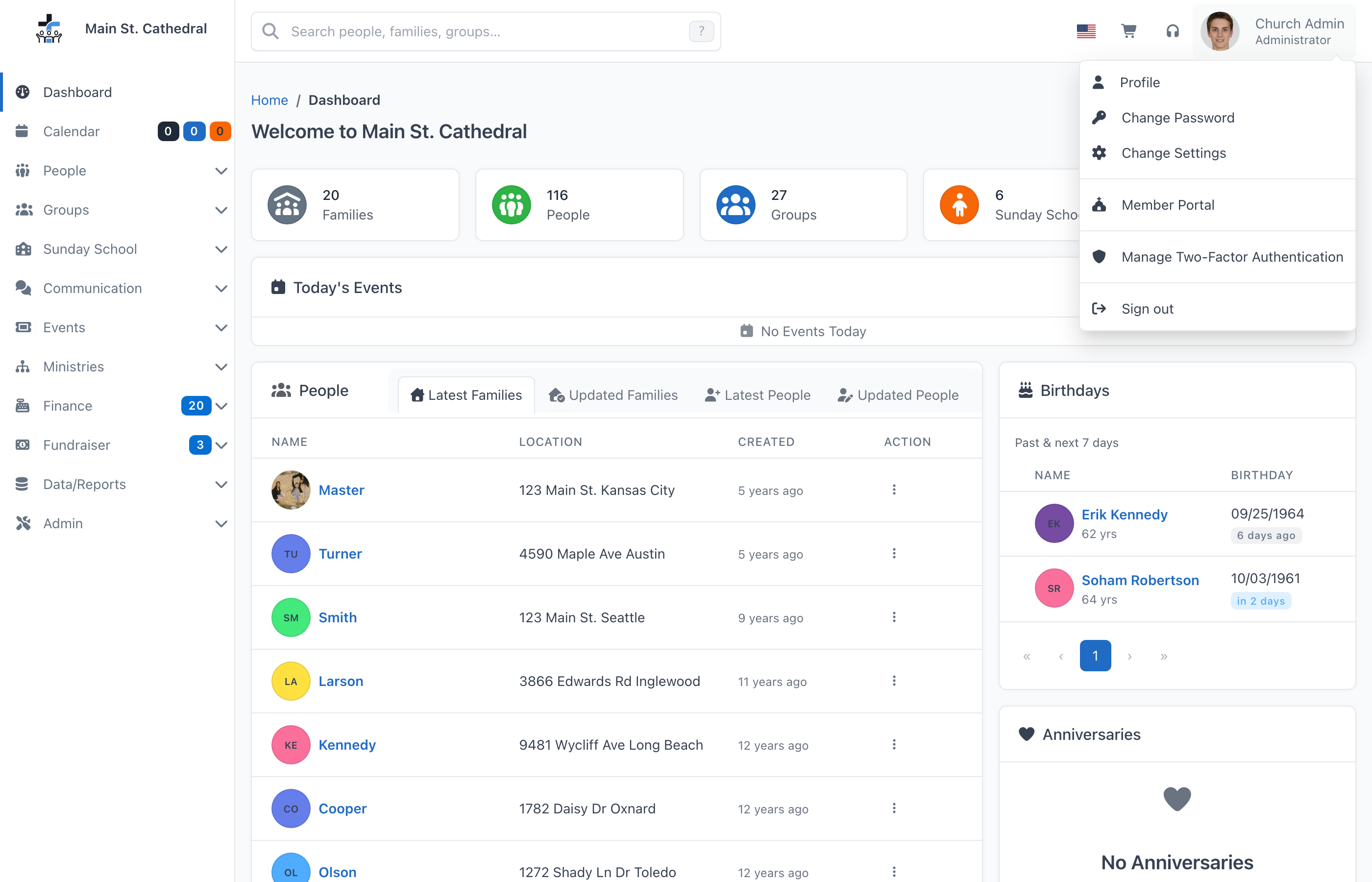Screen dimensions: 1372x882
Task: Open Soham Robertson's profile link
Action: point(1140,580)
